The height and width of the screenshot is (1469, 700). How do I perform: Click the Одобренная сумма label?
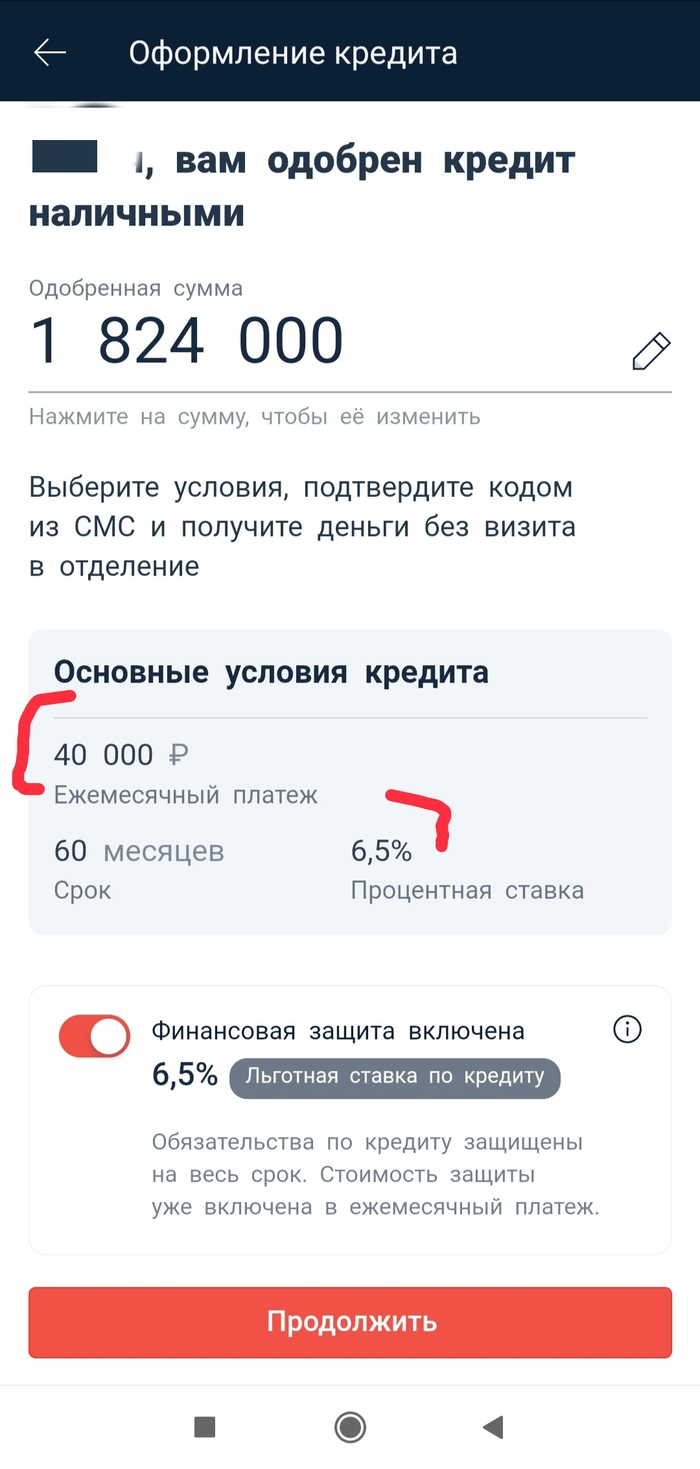[x=136, y=289]
